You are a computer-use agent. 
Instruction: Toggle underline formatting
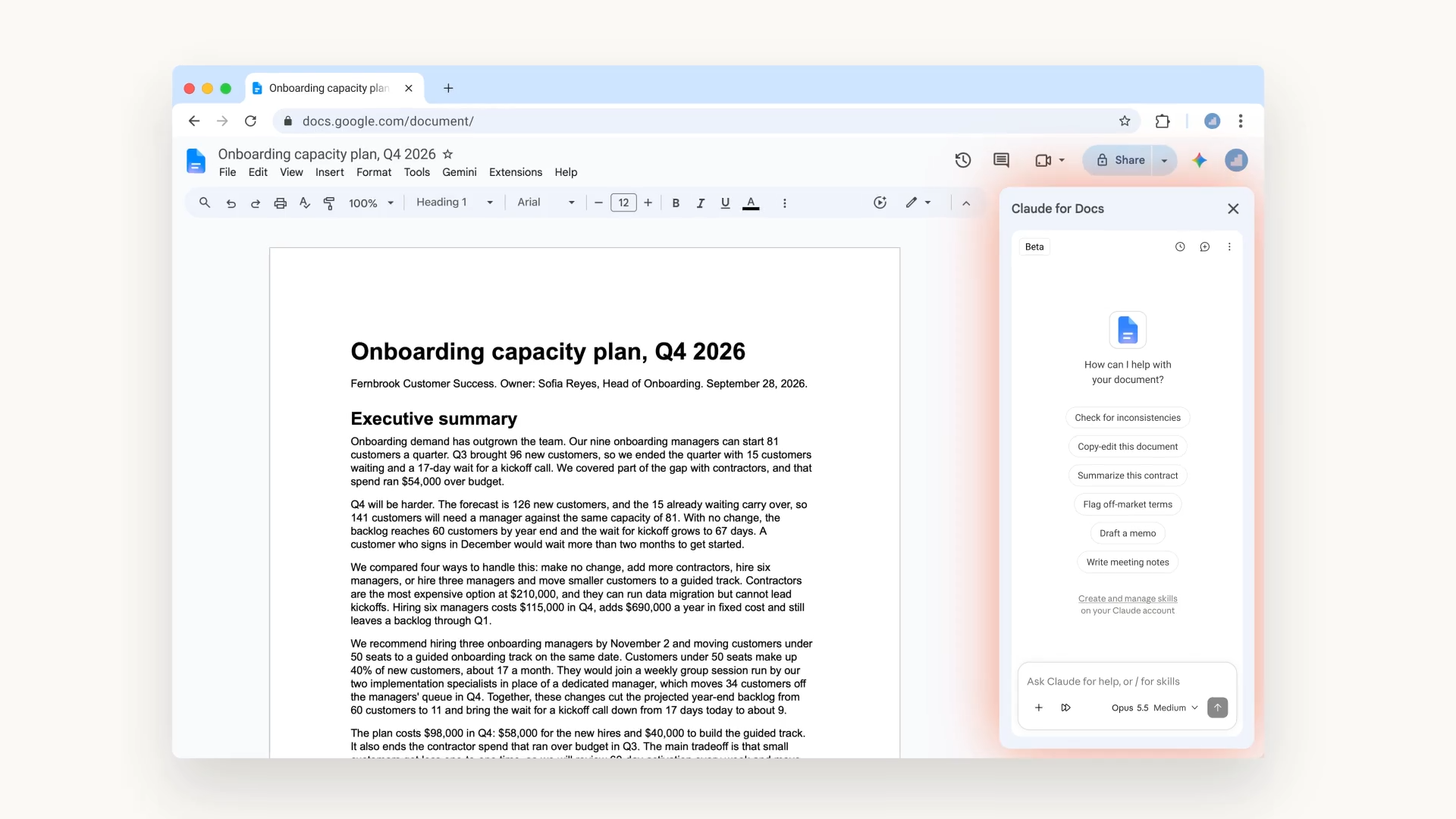tap(725, 203)
